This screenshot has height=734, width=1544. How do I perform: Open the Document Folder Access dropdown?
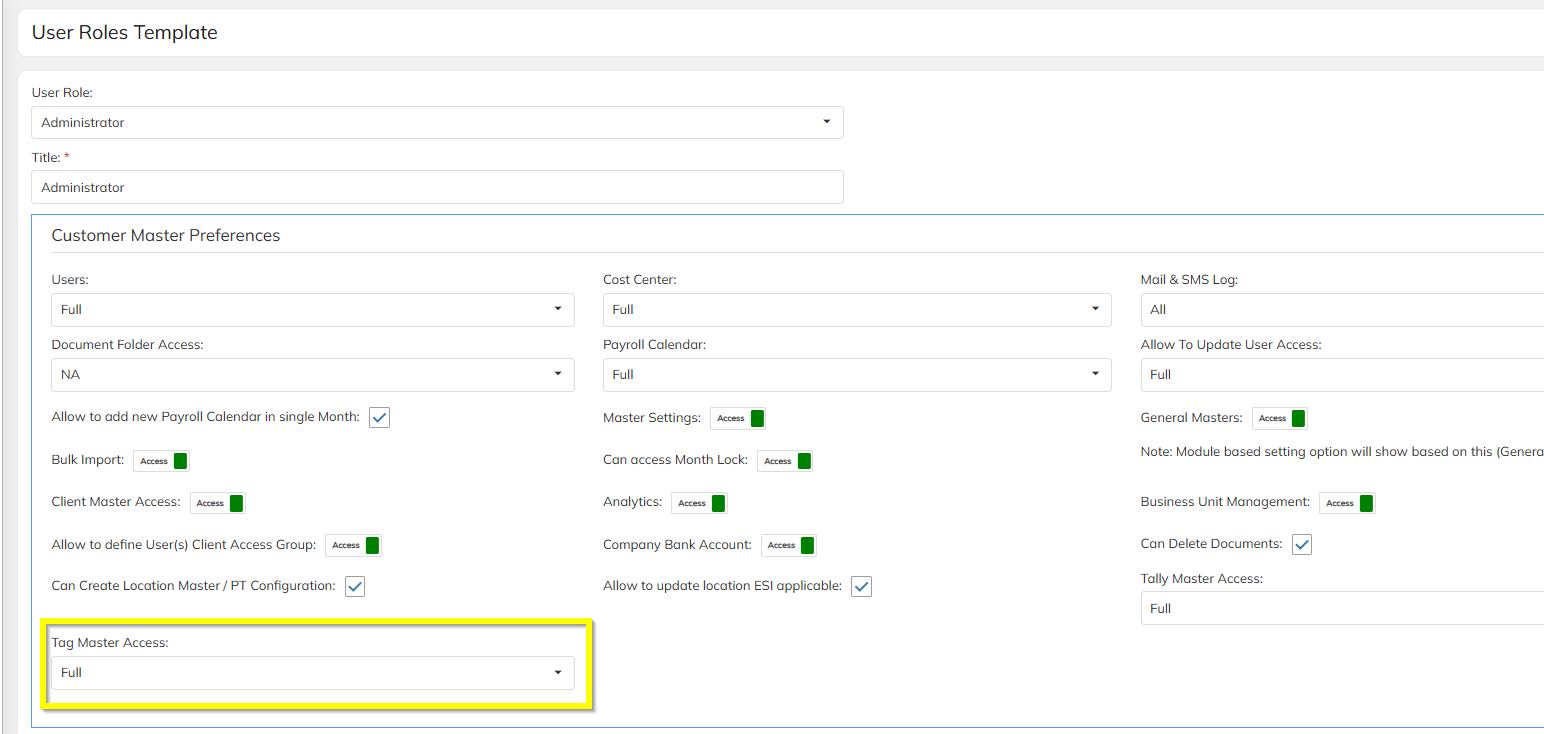pos(312,375)
